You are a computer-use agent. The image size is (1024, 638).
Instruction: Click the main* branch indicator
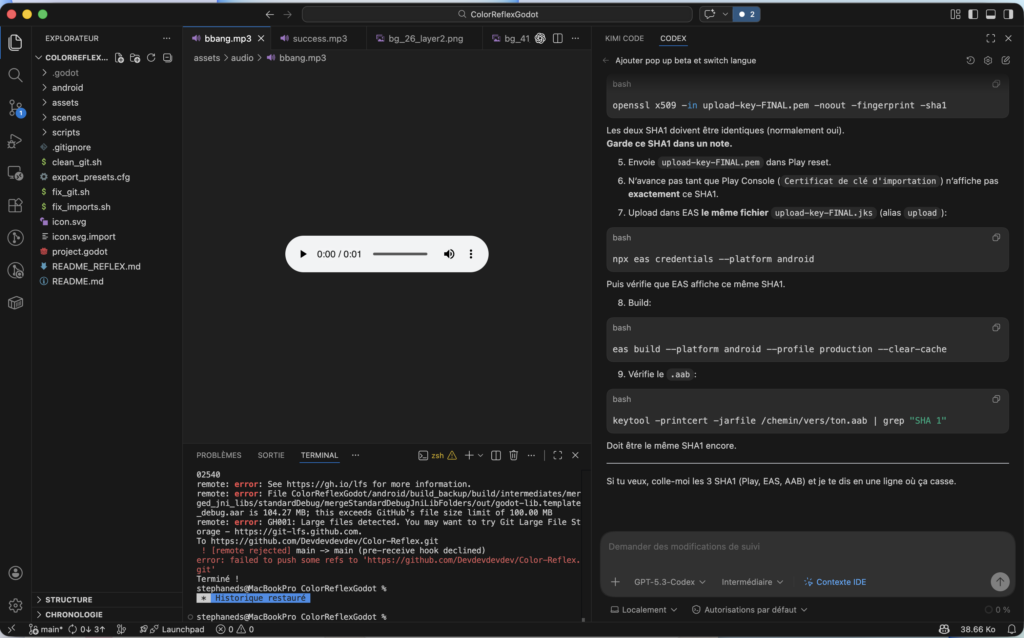45,629
